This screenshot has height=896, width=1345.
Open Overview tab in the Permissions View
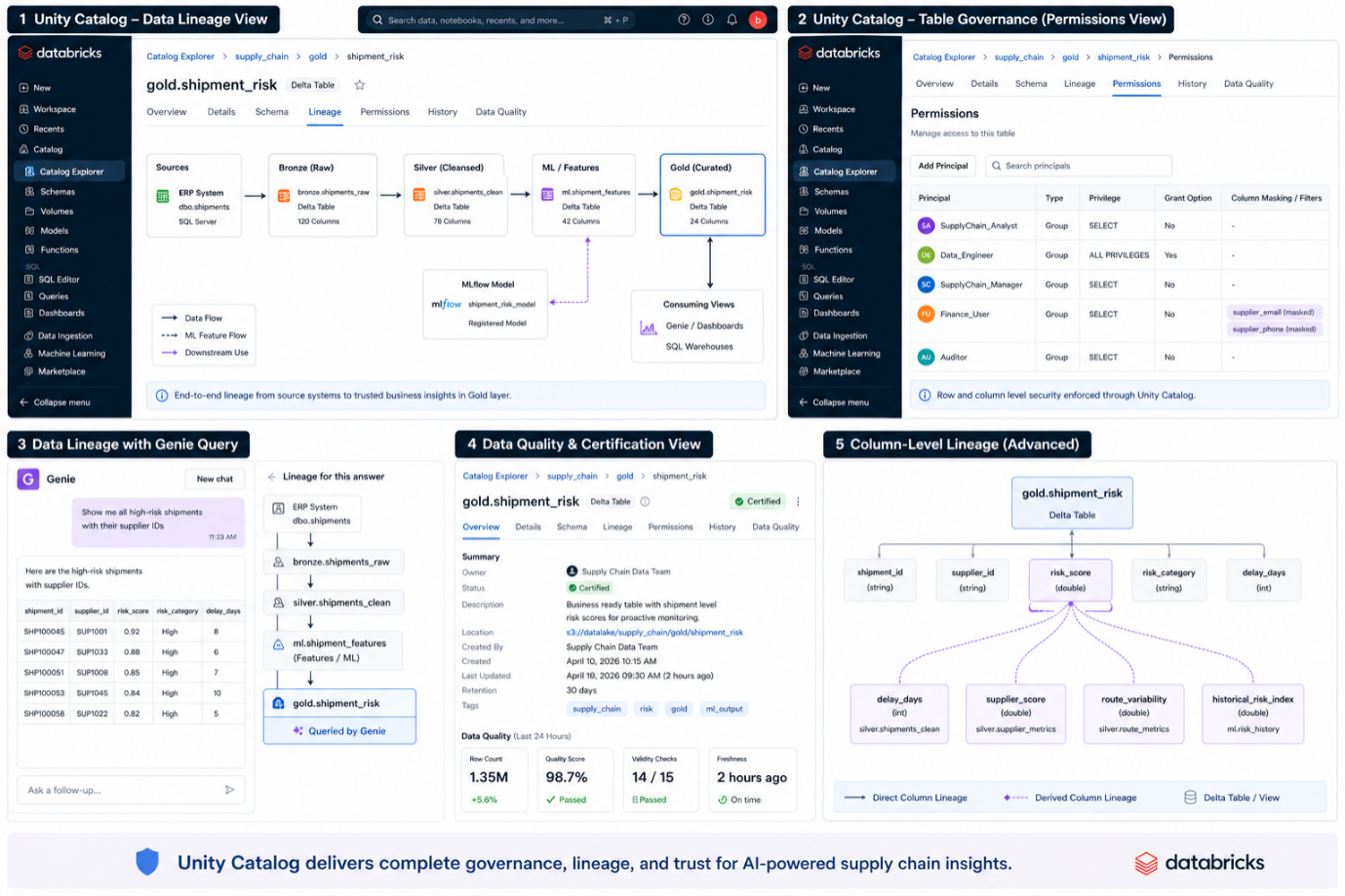[934, 84]
